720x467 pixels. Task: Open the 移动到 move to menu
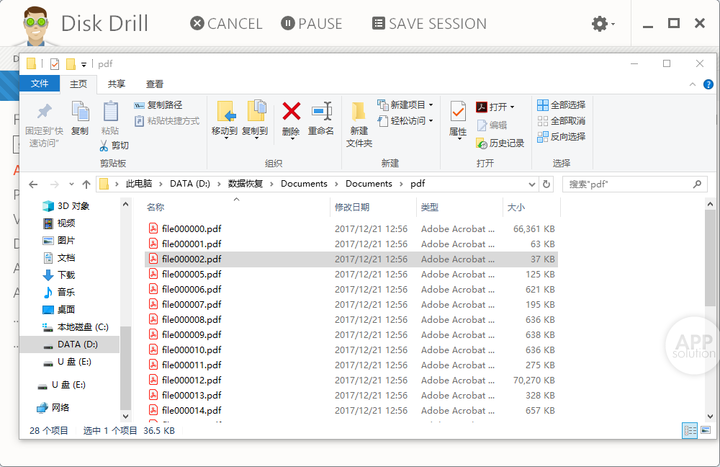225,120
